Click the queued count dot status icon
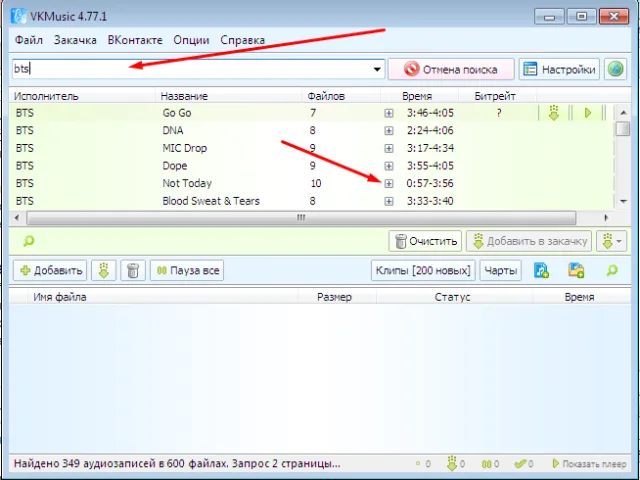 [418, 464]
